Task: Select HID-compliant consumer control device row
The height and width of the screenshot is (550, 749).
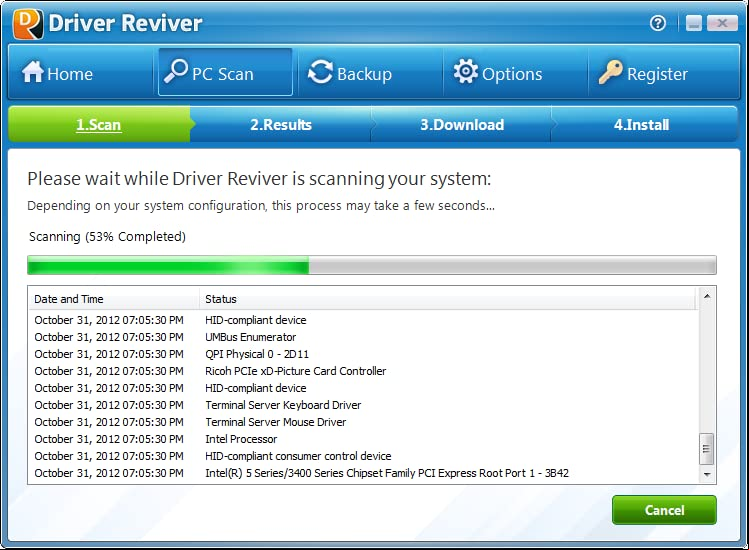Action: [x=363, y=456]
